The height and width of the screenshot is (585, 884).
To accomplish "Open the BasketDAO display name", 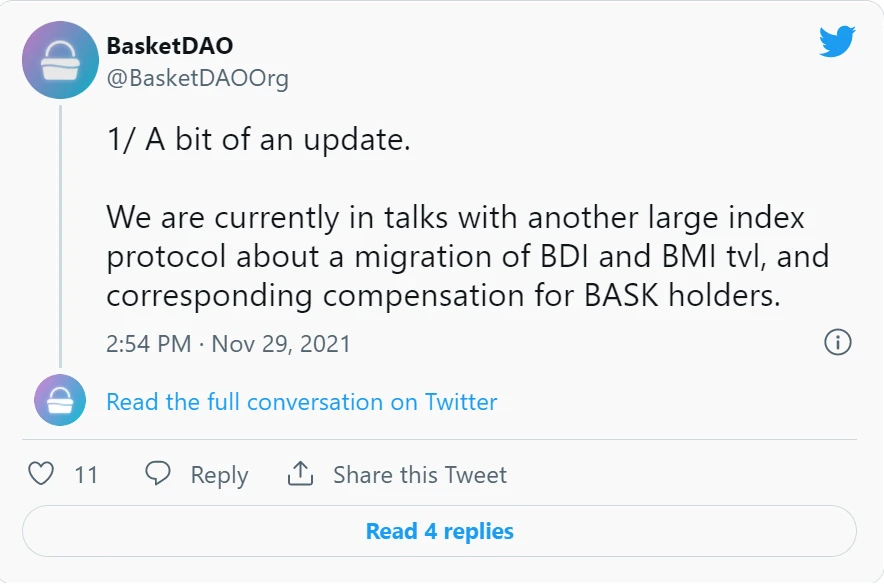I will click(x=170, y=46).
